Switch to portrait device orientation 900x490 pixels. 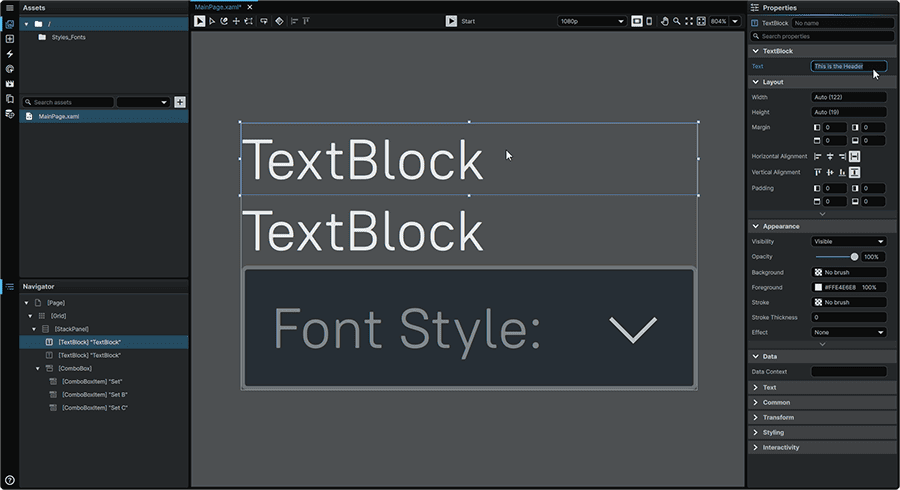[x=649, y=21]
